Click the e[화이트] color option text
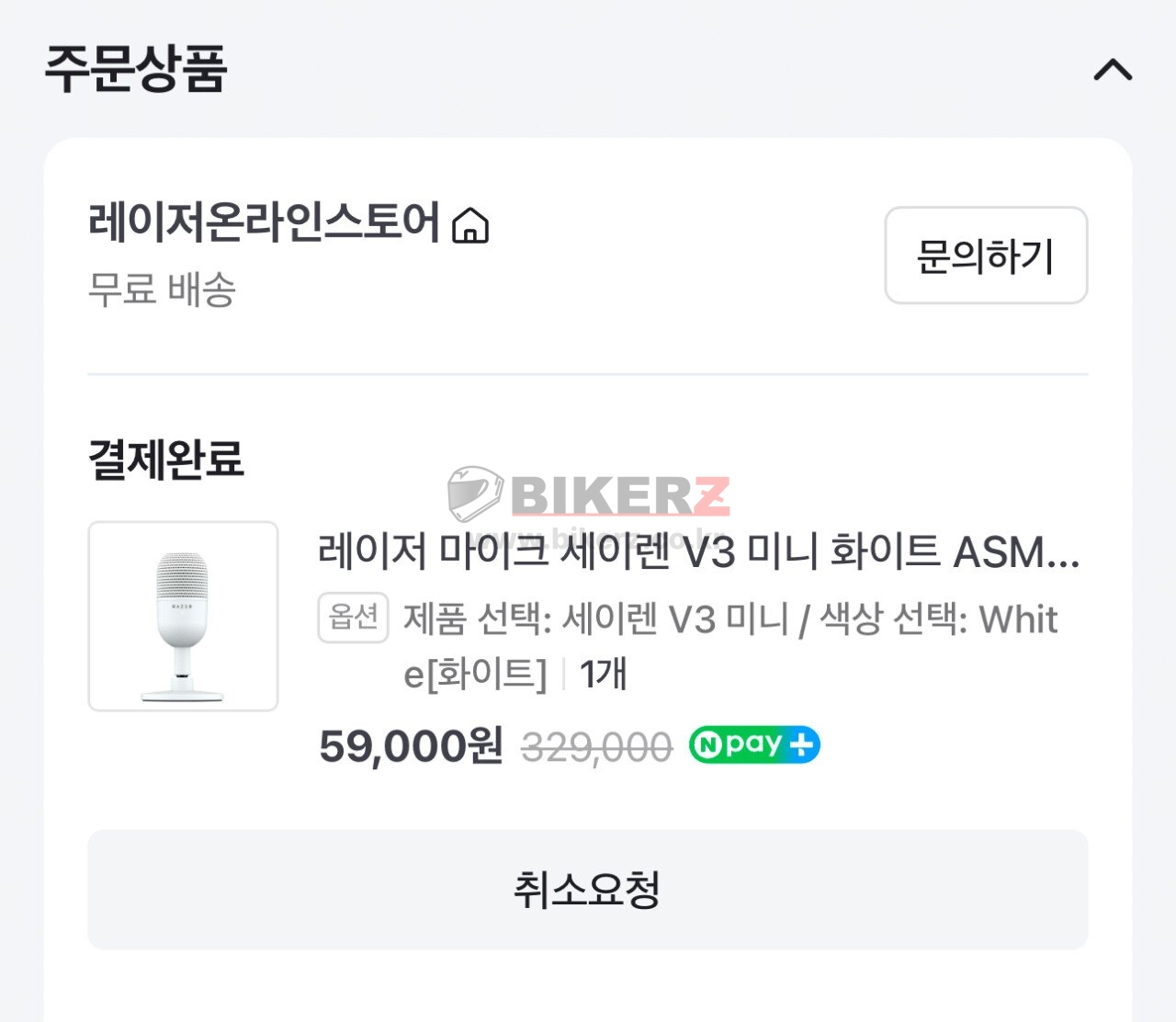Viewport: 1176px width, 1022px height. coord(475,675)
